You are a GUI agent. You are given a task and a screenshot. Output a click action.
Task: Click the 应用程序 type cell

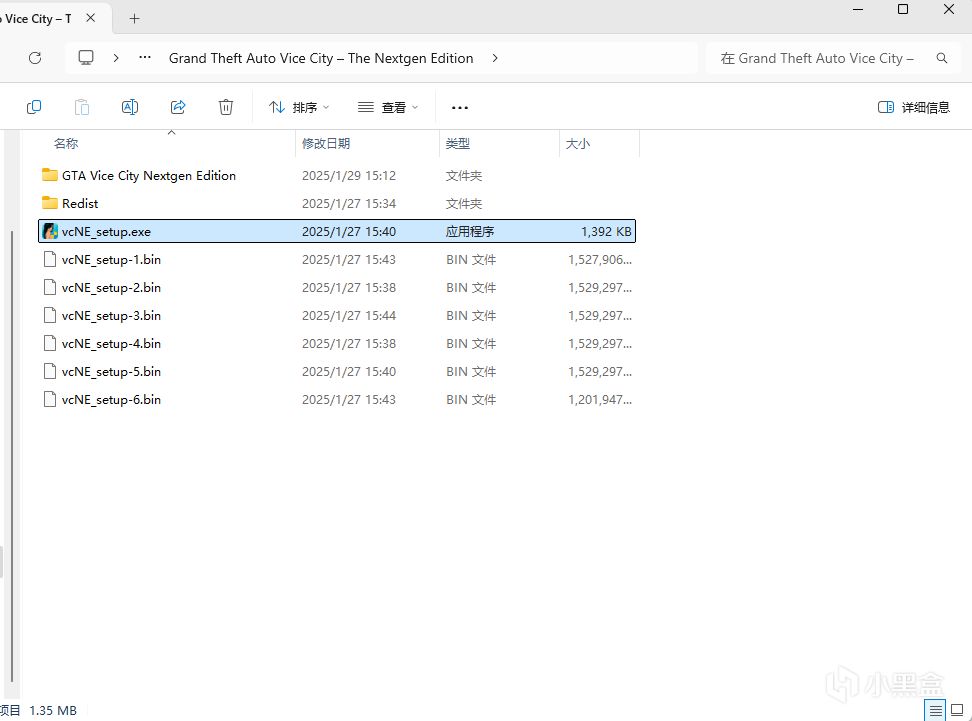pos(470,231)
